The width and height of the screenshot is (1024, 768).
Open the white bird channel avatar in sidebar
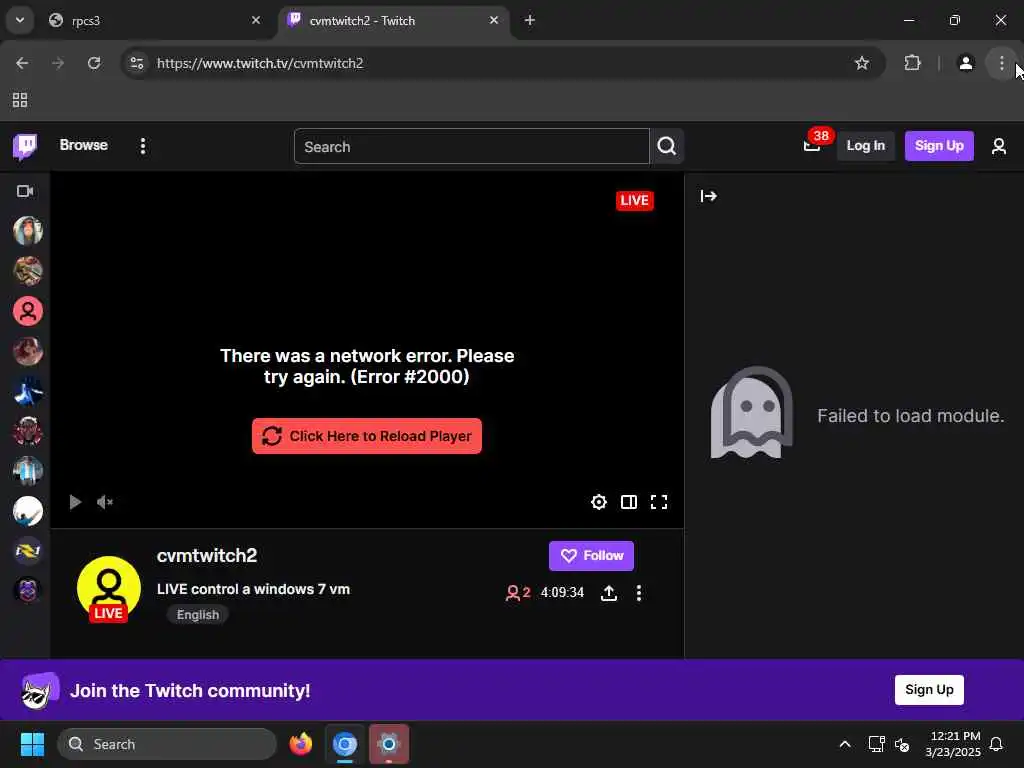coord(27,511)
